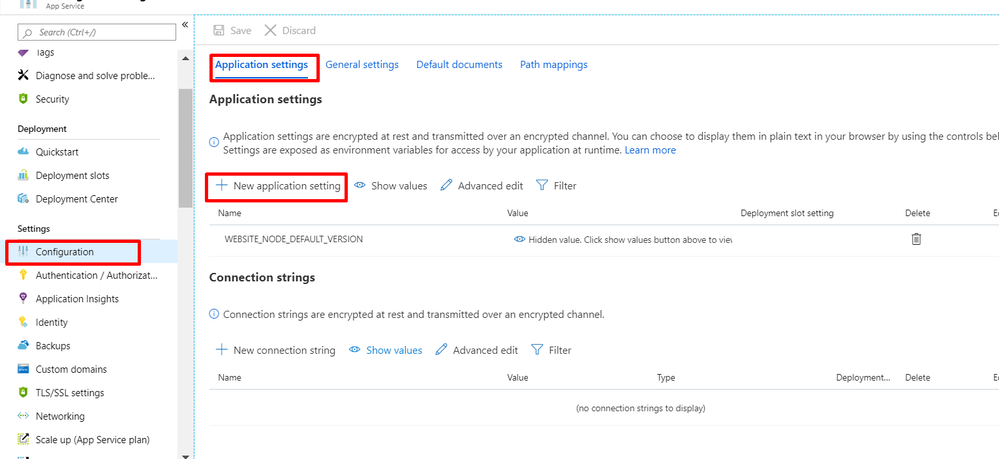Image resolution: width=999 pixels, height=459 pixels.
Task: Select the Quickstart icon in Deployment
Action: click(x=24, y=152)
